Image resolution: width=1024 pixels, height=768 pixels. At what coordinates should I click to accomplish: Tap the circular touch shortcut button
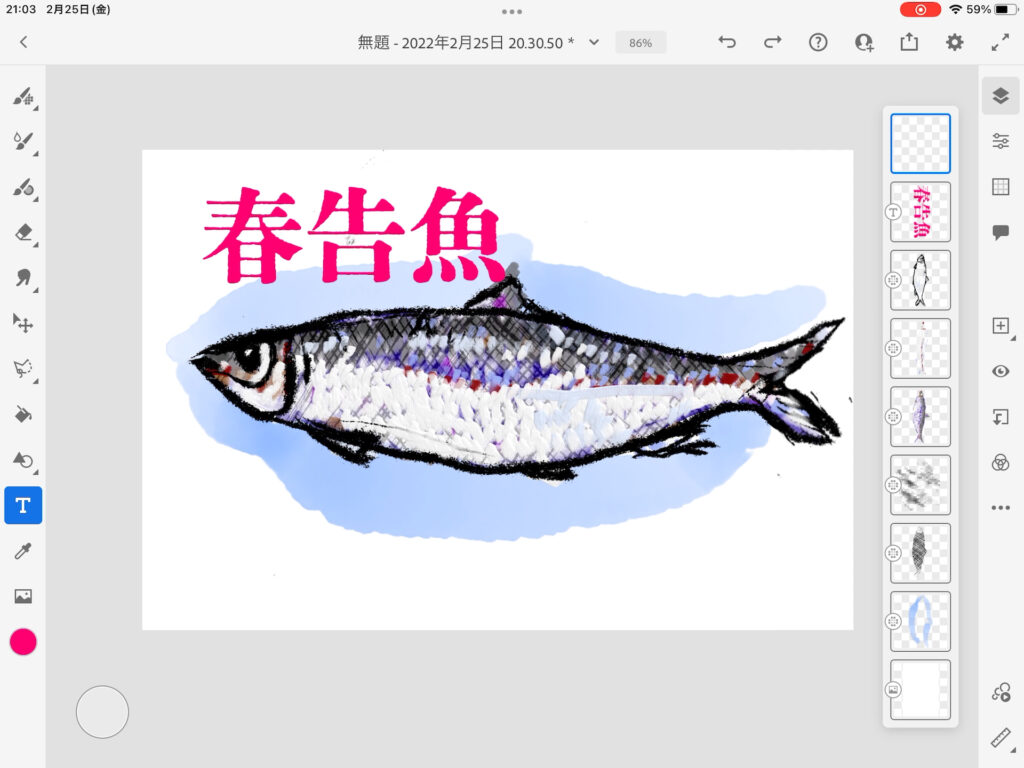(x=102, y=712)
